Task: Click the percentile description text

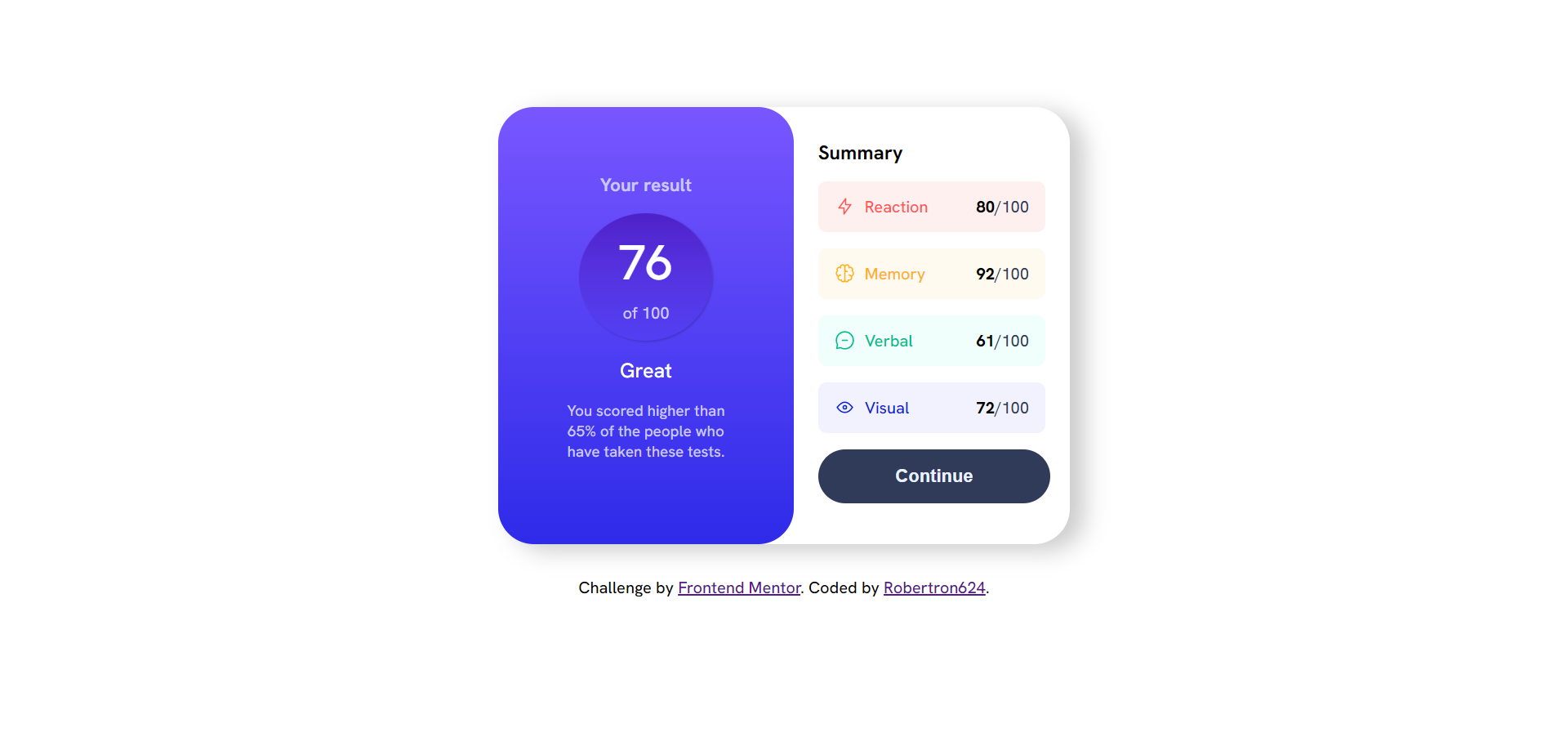Action: pos(645,431)
